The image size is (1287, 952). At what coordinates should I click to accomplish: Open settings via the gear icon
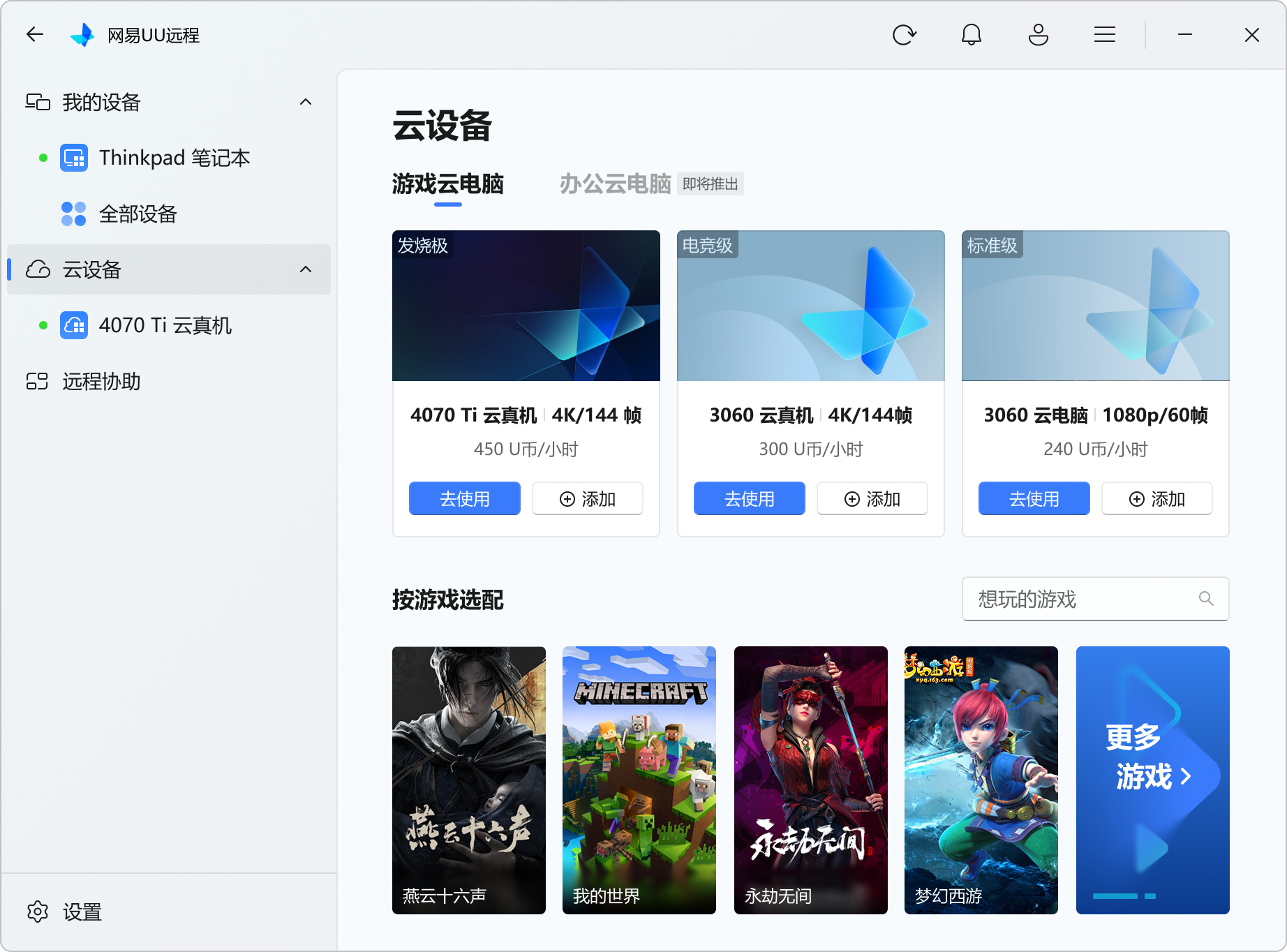point(38,912)
